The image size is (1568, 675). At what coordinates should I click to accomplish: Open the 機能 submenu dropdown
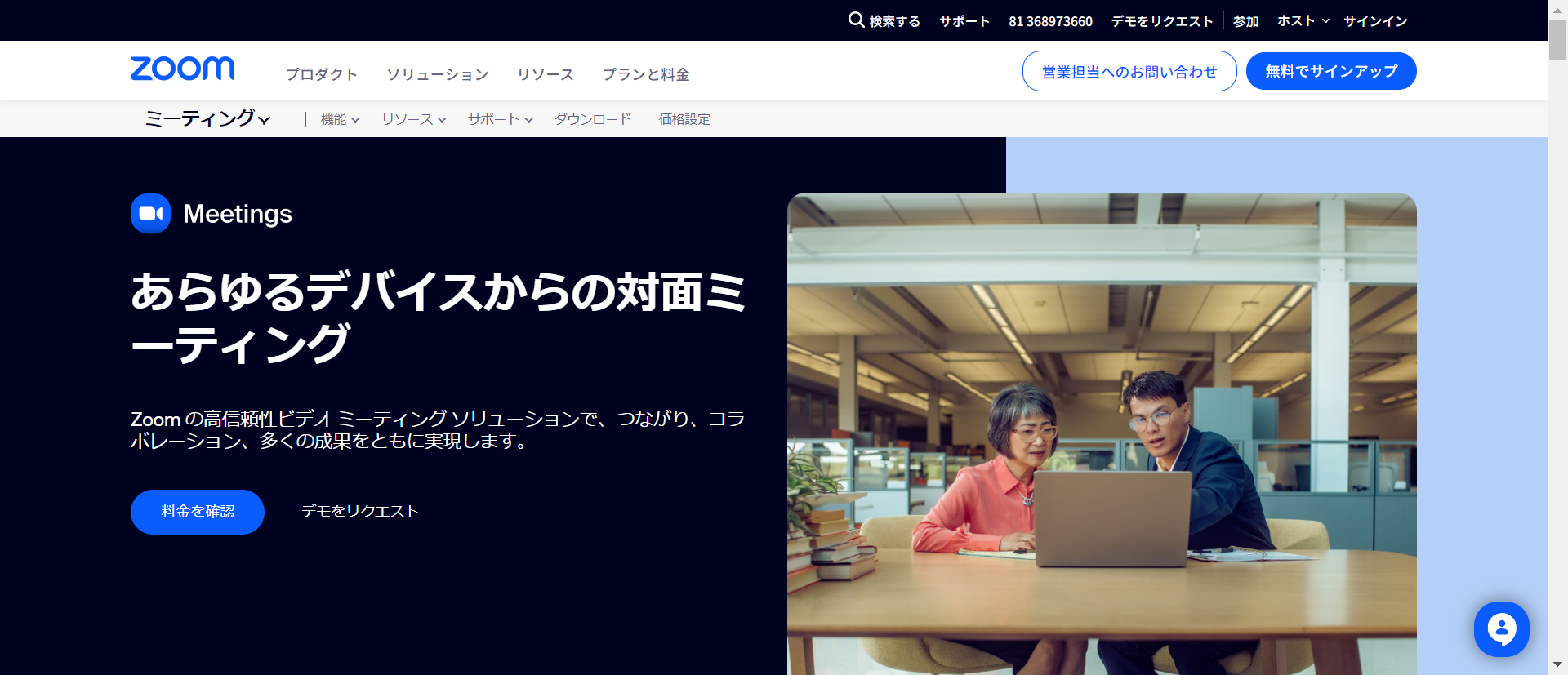tap(340, 119)
